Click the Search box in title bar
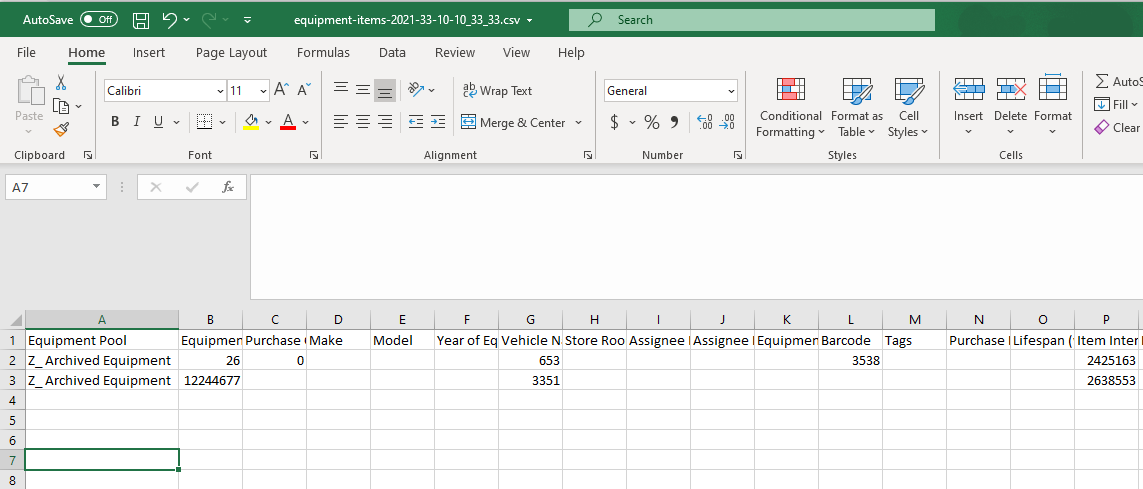The image size is (1143, 489). 751,20
